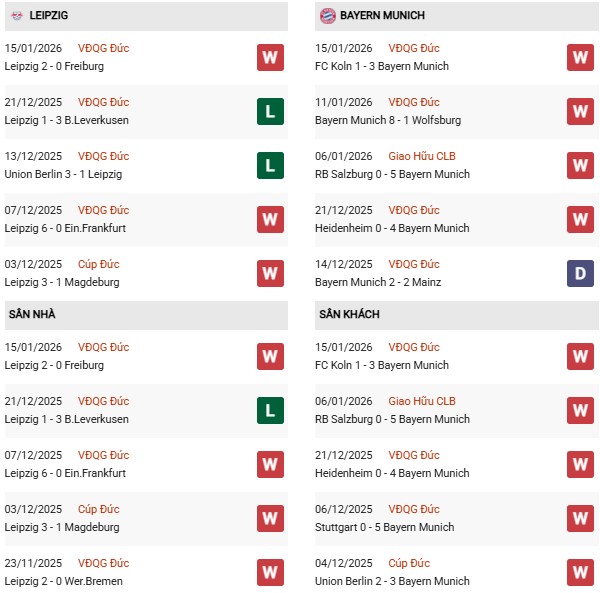Image resolution: width=600 pixels, height=593 pixels.
Task: Click the Leipzig club logo icon
Action: [17, 16]
